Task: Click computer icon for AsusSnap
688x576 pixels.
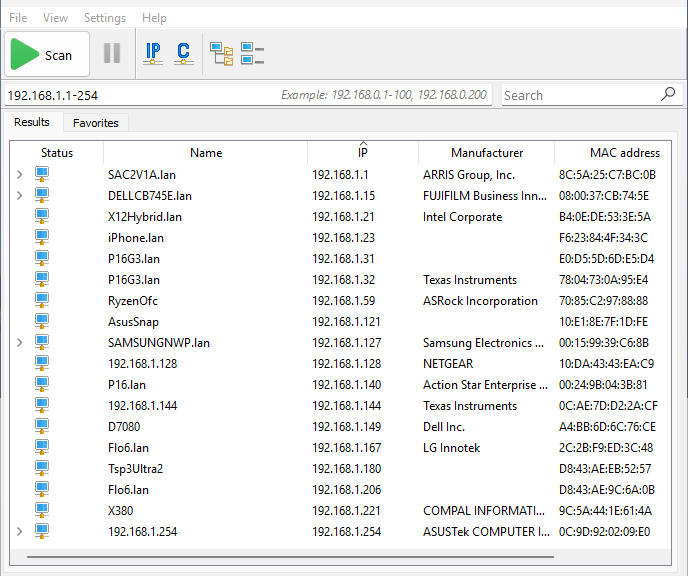Action: pos(42,322)
